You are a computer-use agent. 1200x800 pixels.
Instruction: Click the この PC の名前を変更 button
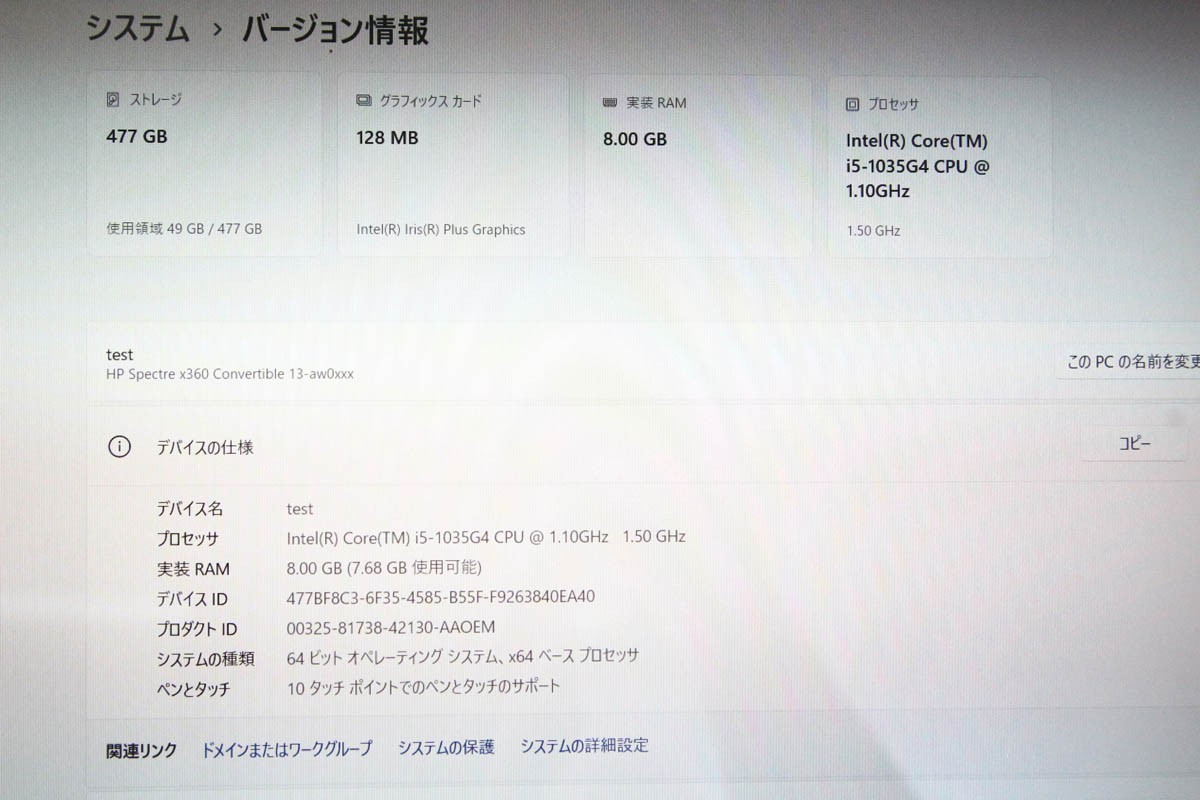1128,362
